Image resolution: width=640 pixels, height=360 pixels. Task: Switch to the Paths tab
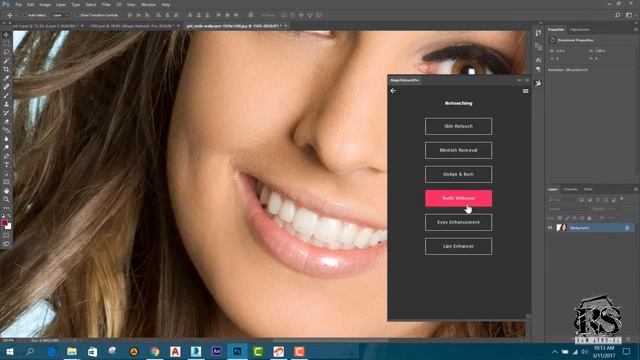[x=588, y=189]
